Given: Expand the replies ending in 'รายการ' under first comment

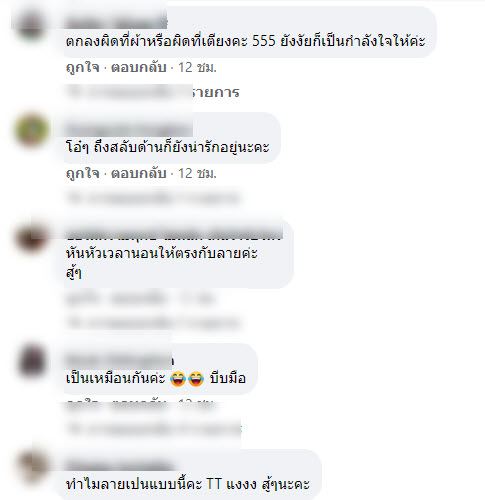Looking at the screenshot, I should coord(153,92).
